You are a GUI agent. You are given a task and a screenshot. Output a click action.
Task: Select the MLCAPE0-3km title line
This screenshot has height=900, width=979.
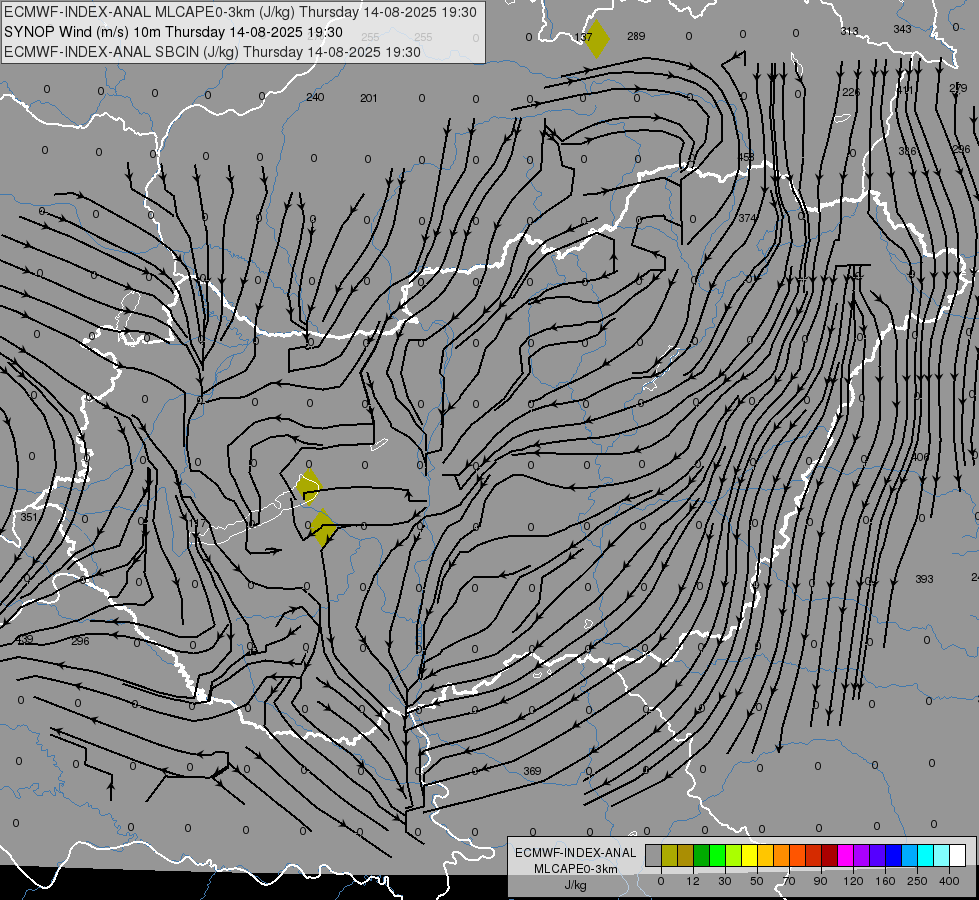pyautogui.click(x=240, y=12)
